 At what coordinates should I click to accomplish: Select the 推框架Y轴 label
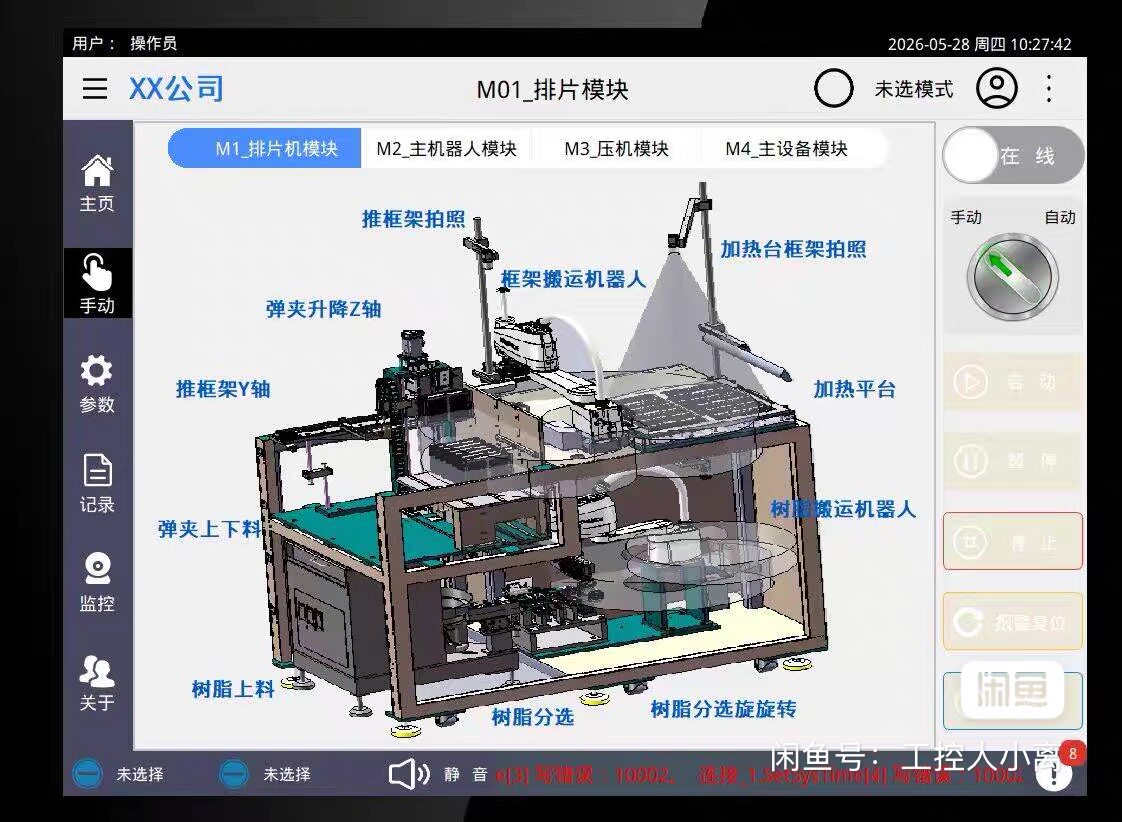223,389
